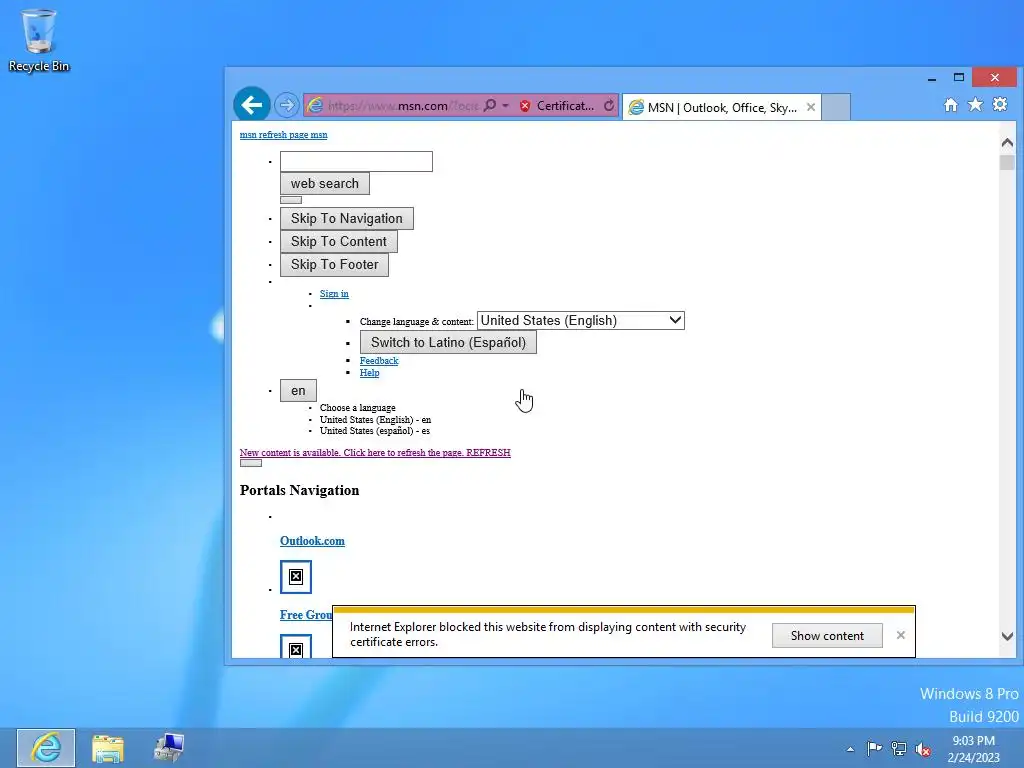Open Action Center flag icon
The width and height of the screenshot is (1024, 768).
tap(874, 748)
